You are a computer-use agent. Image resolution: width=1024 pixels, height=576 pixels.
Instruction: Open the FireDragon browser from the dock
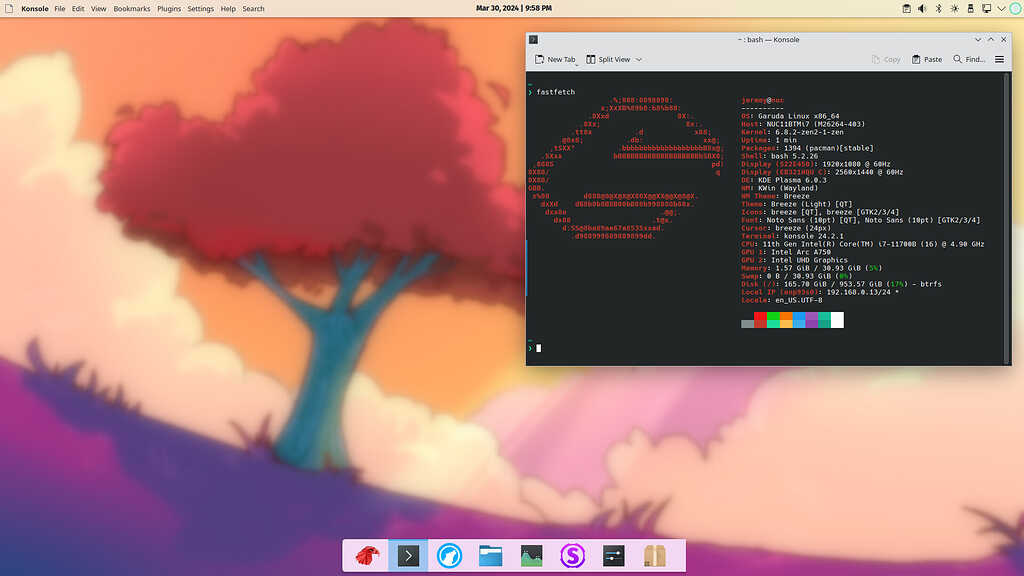click(449, 556)
